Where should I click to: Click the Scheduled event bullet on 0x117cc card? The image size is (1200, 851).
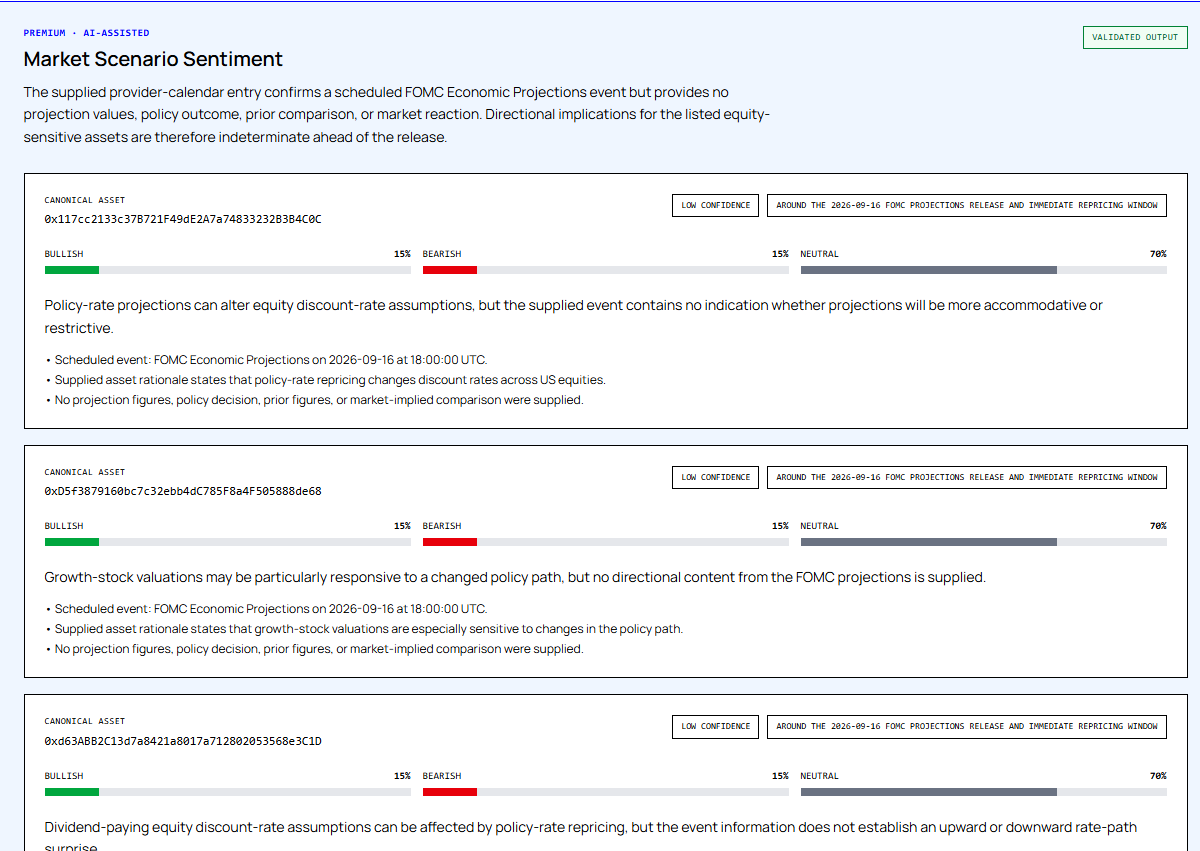(266, 360)
